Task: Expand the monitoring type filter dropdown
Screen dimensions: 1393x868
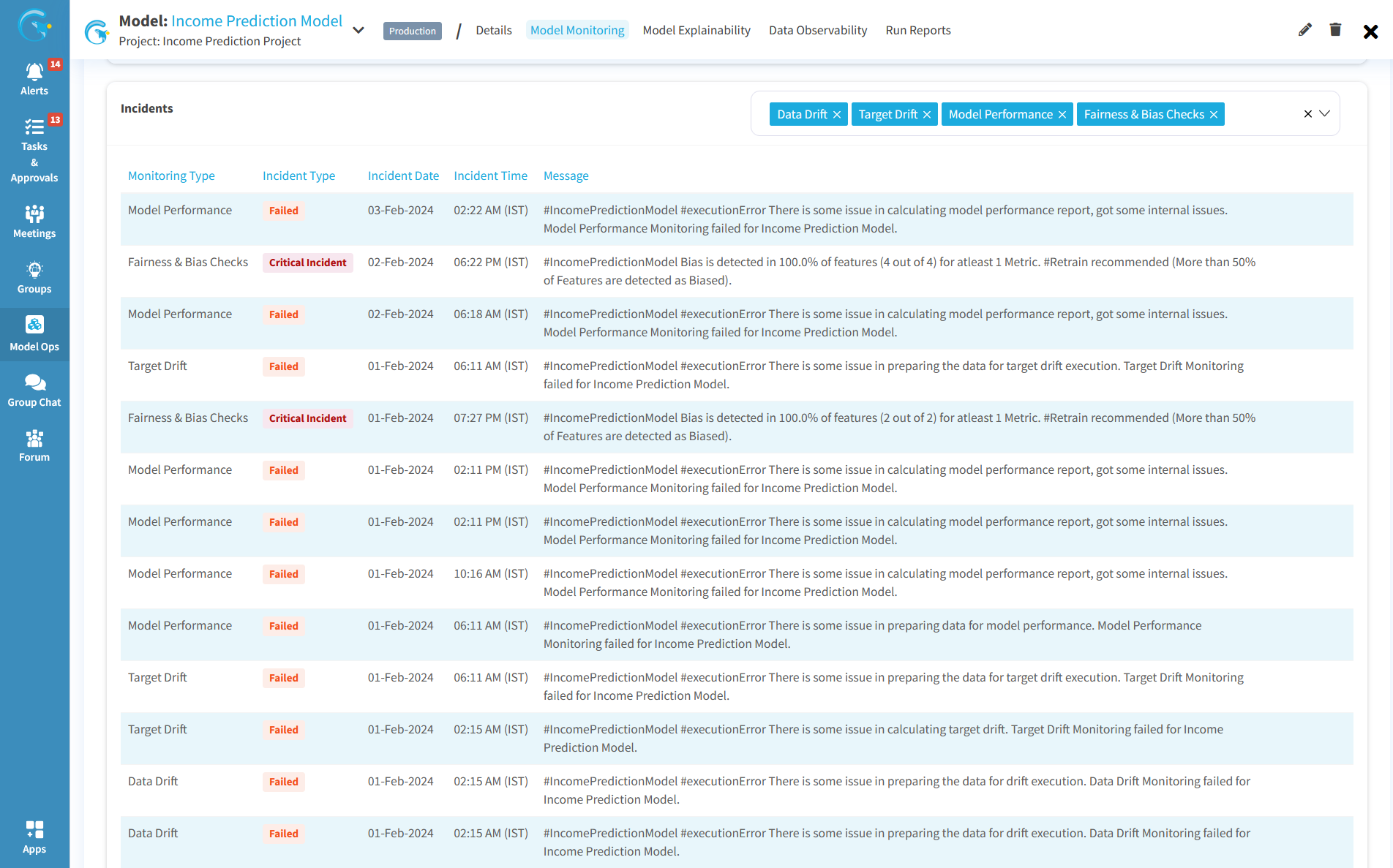Action: (1325, 113)
